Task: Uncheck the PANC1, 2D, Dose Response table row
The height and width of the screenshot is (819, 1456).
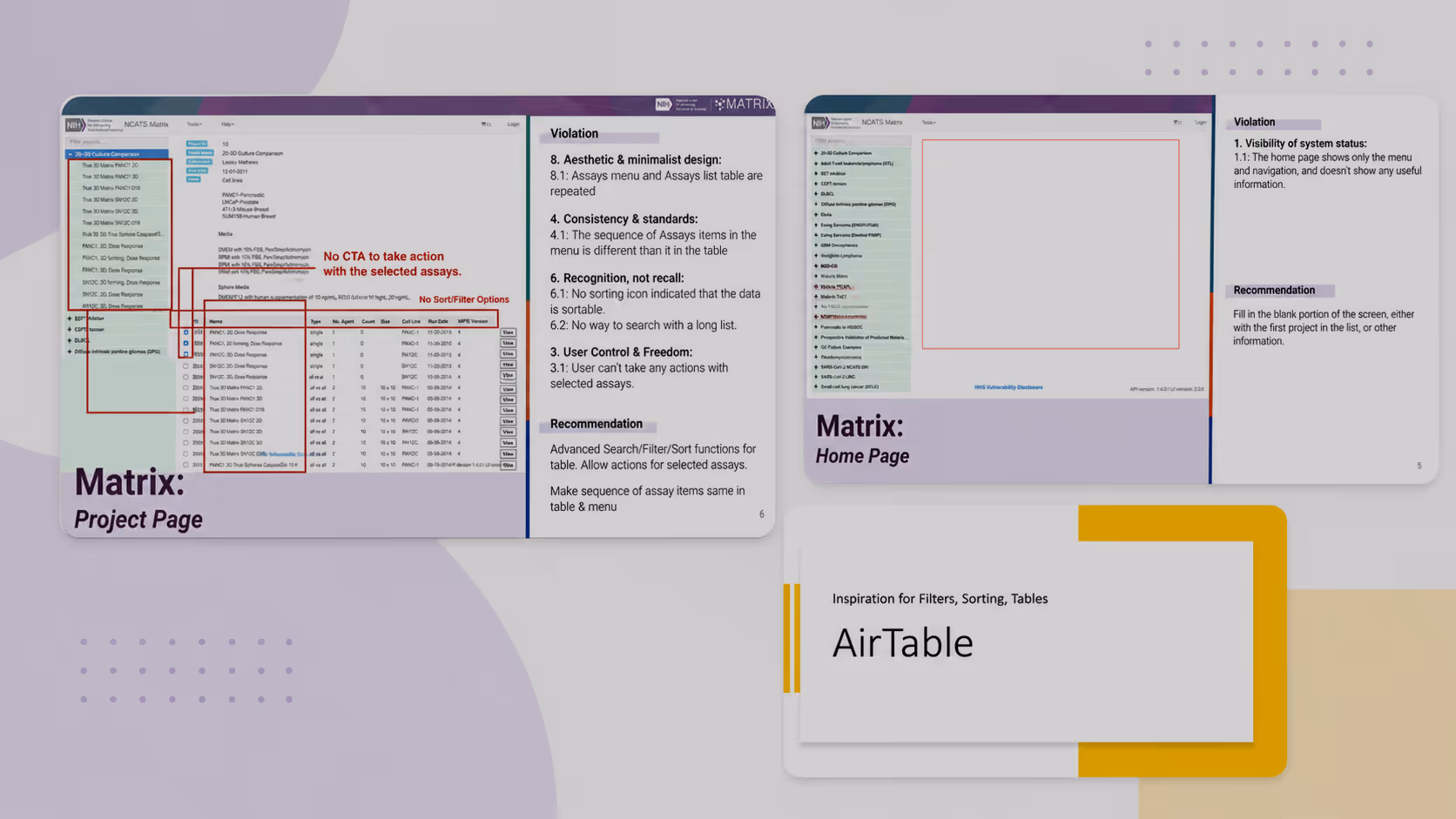Action: click(x=185, y=332)
